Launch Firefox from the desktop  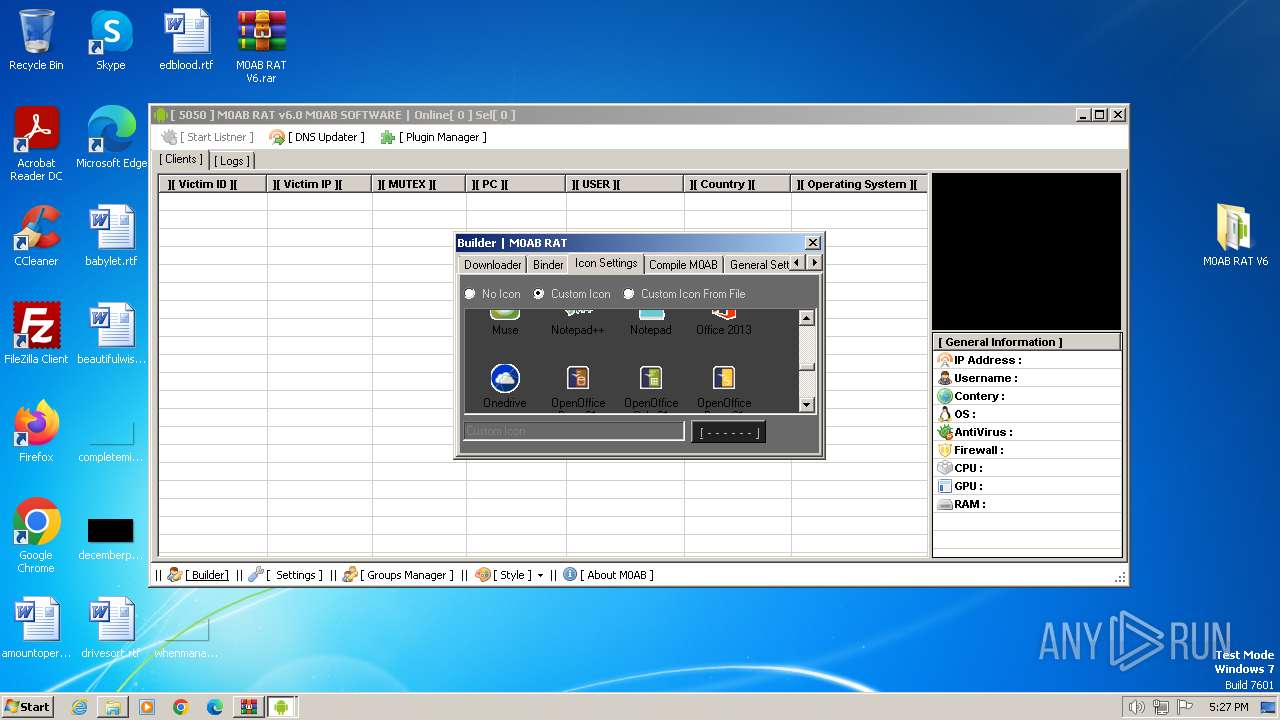(x=36, y=432)
